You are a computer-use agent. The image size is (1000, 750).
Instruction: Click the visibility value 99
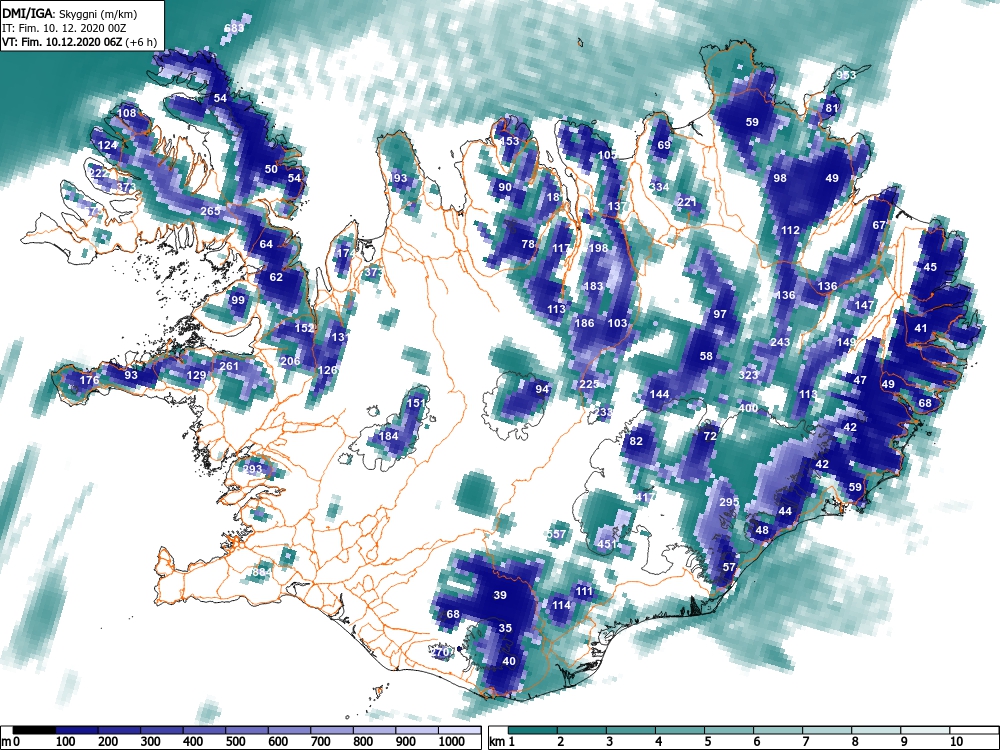pos(238,300)
